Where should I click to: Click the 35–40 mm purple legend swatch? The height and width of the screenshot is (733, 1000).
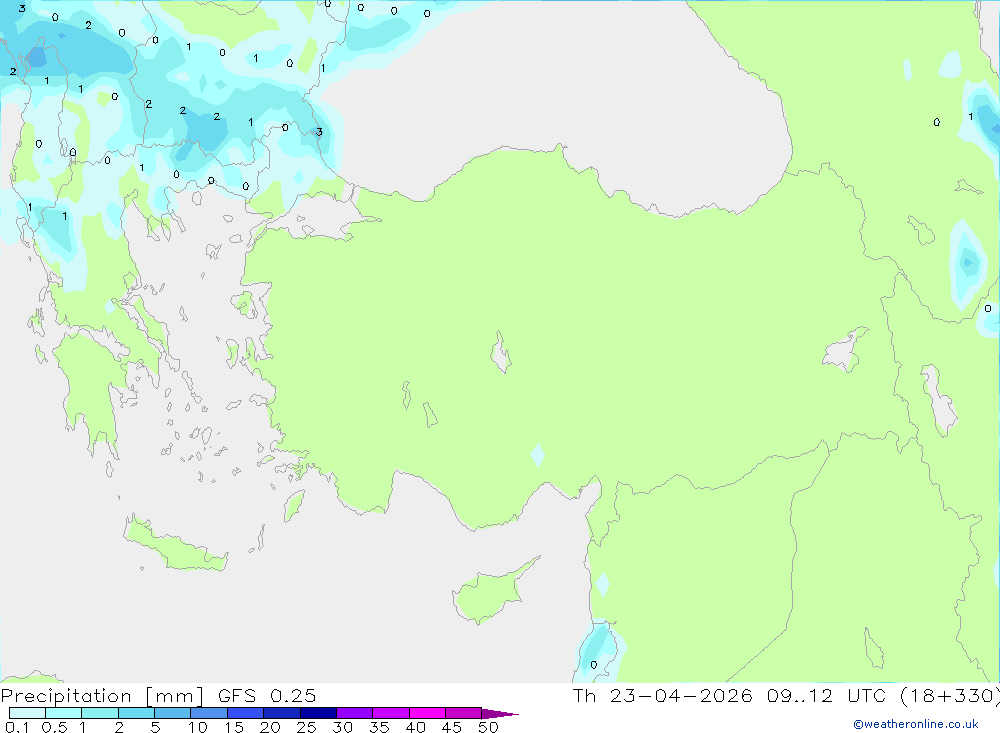pos(391,713)
